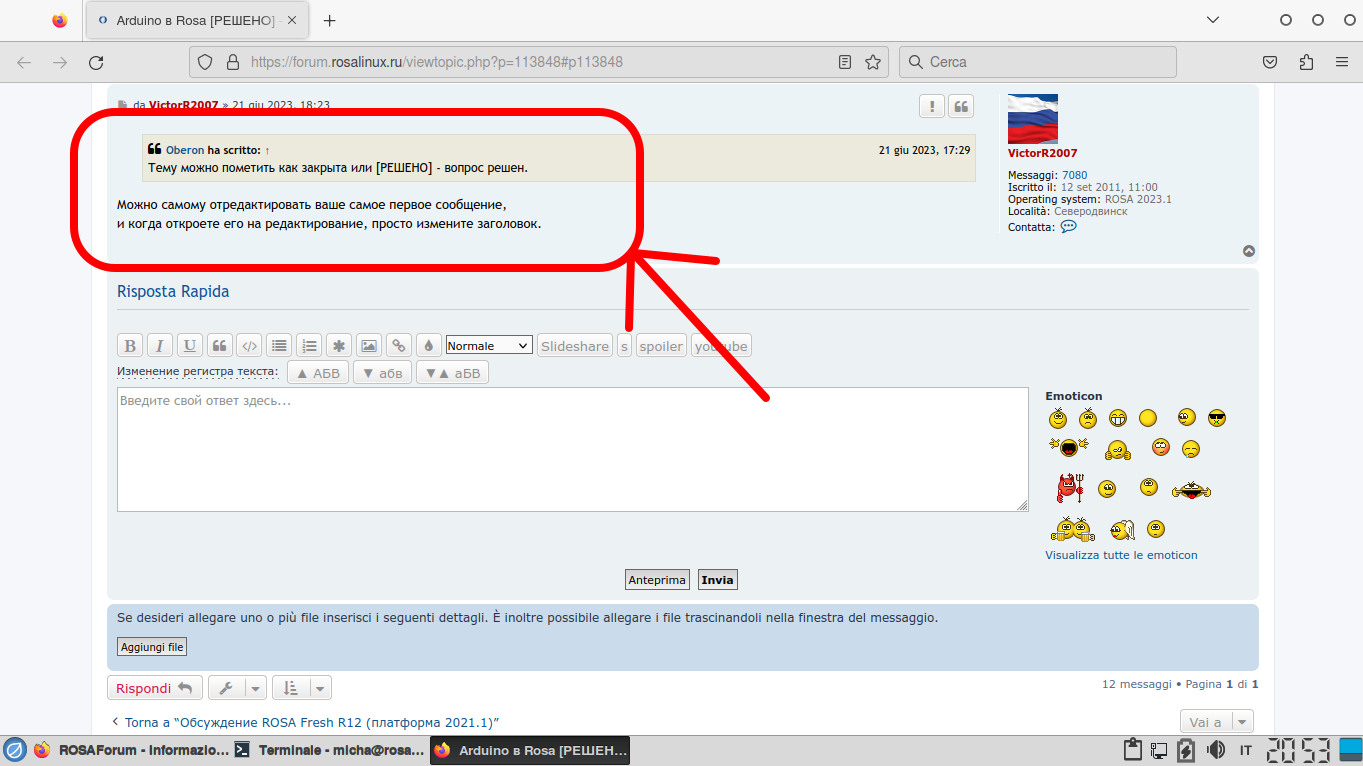Insert the sunglasses cool emoticon
1363x766 pixels.
pyautogui.click(x=1217, y=418)
